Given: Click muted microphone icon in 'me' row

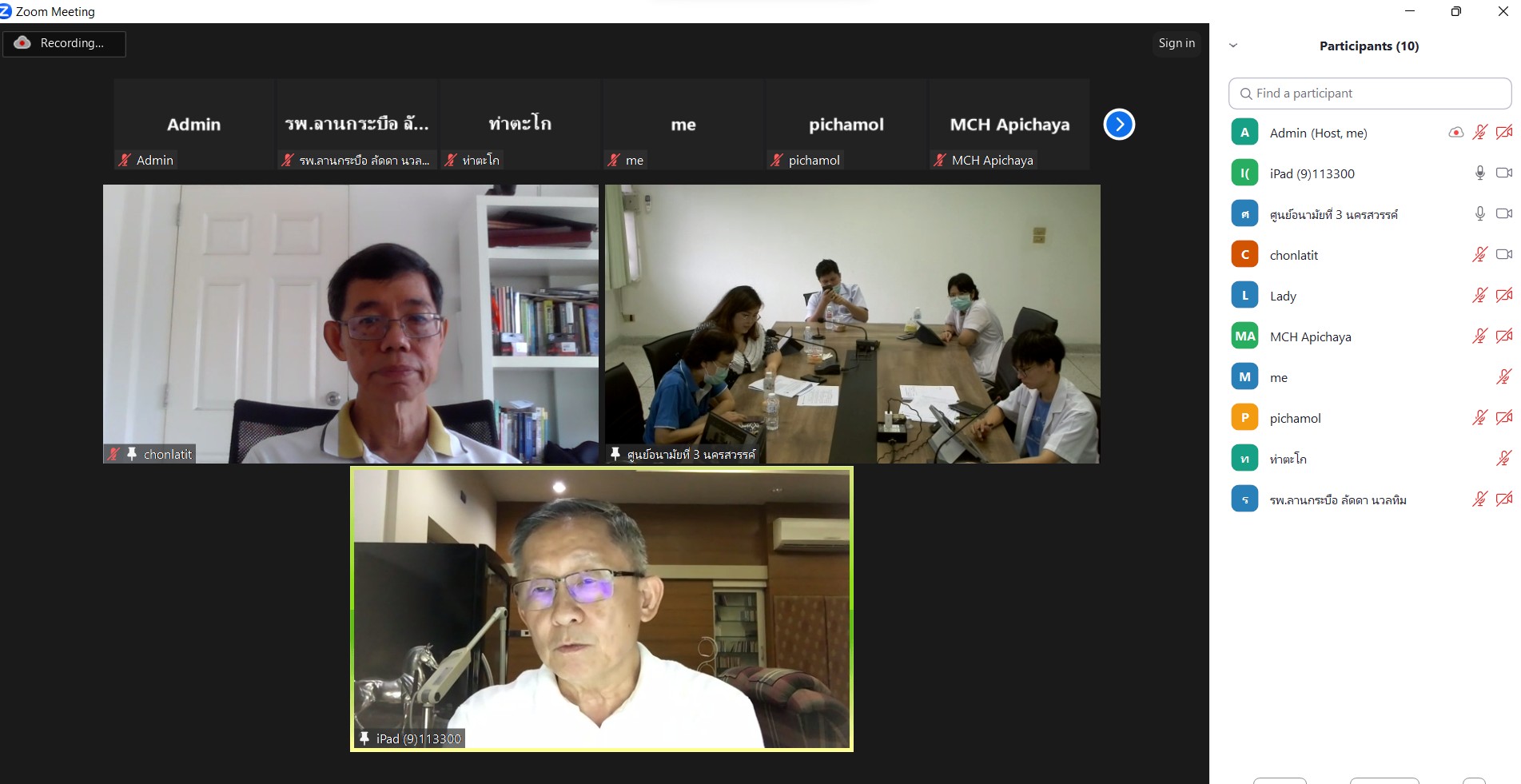Looking at the screenshot, I should pos(1503,377).
